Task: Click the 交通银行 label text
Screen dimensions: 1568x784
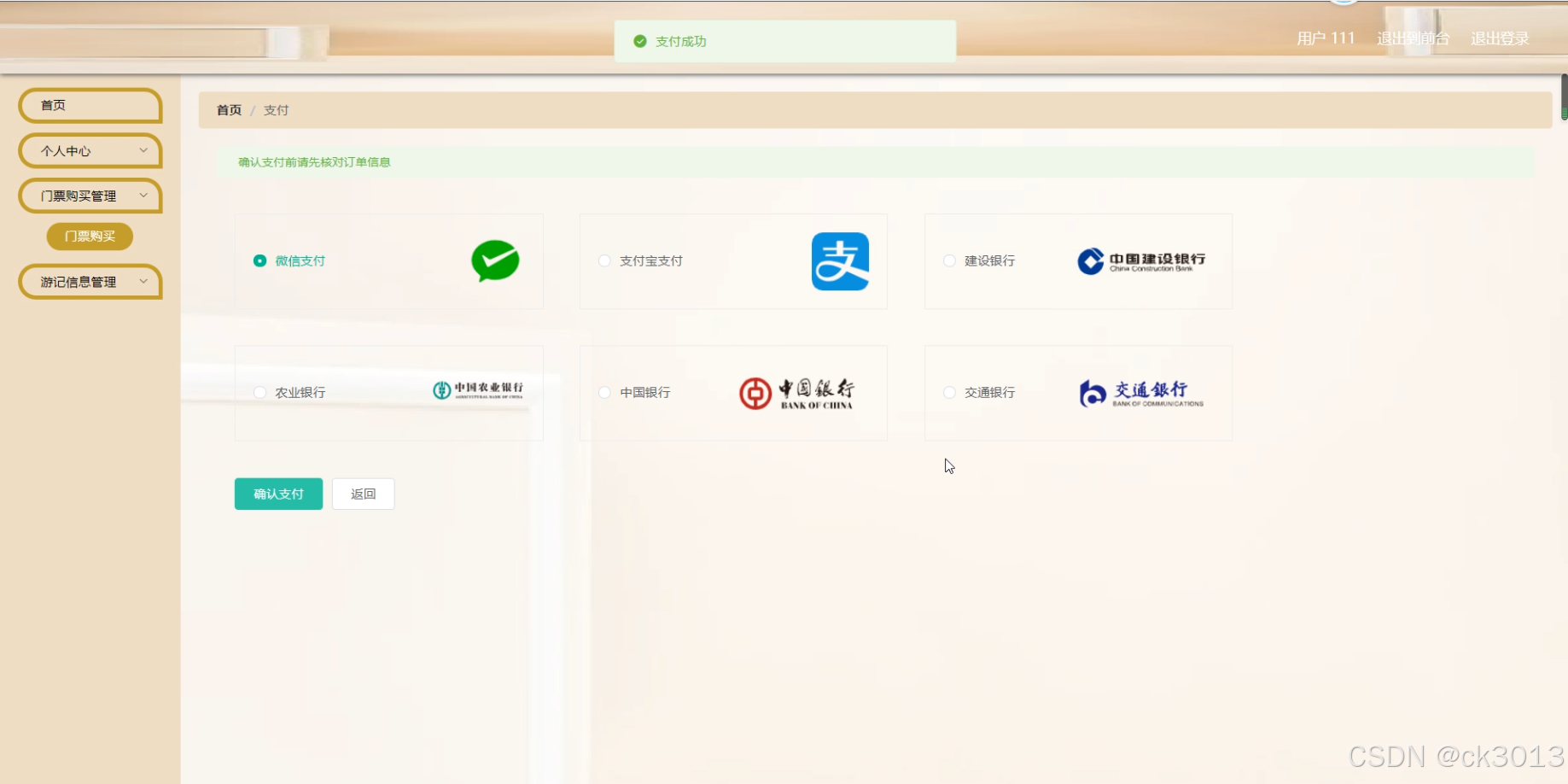Action: [990, 392]
